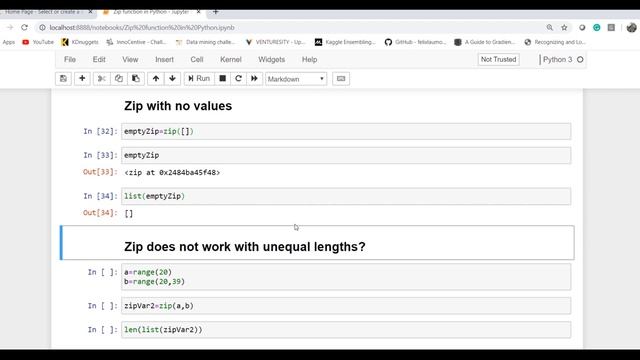Move selected cell up arrow
The width and height of the screenshot is (640, 360).
tap(156, 79)
